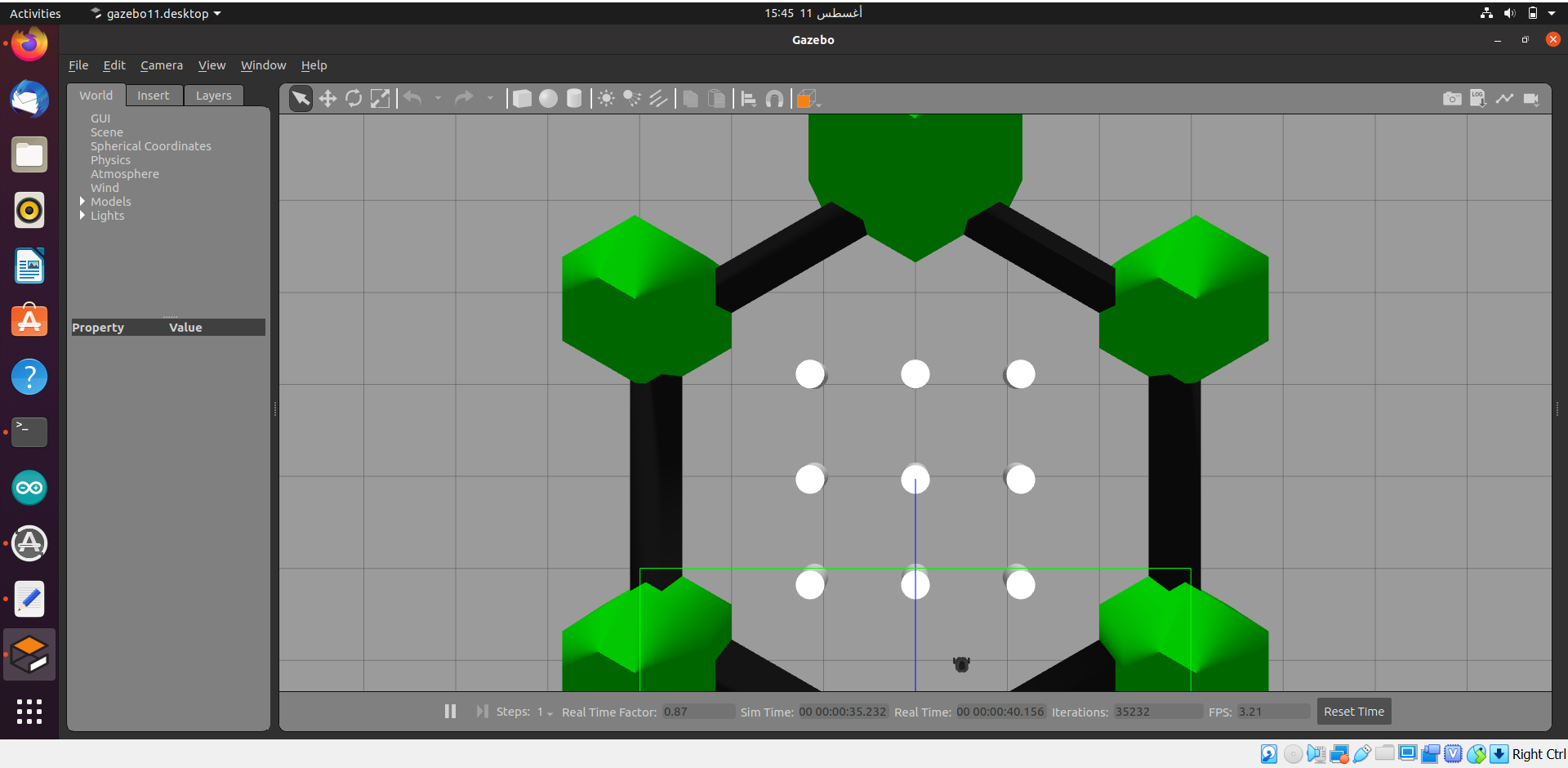Image resolution: width=1568 pixels, height=768 pixels.
Task: Open the gazebo11.desktop dropdown in top bar
Action: (154, 13)
